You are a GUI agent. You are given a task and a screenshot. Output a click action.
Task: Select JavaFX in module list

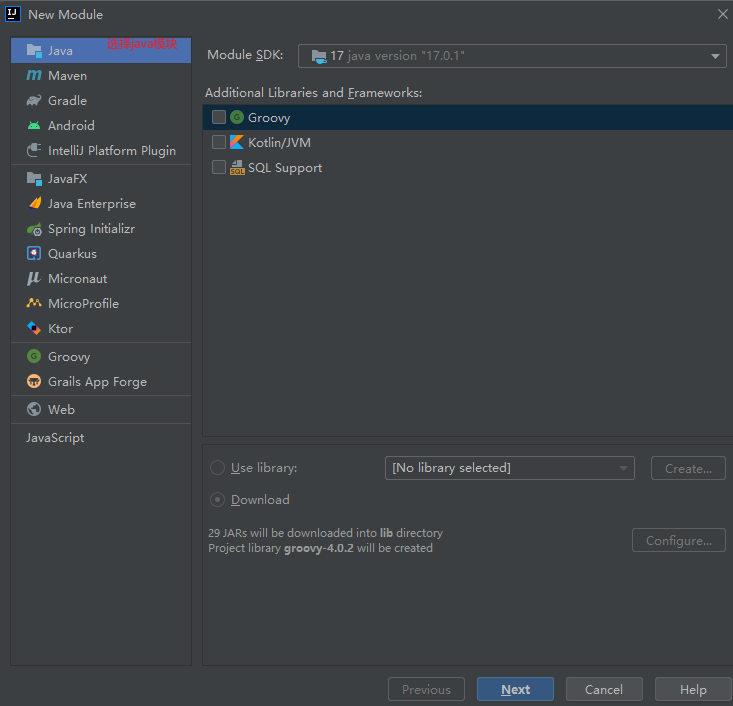click(x=101, y=179)
